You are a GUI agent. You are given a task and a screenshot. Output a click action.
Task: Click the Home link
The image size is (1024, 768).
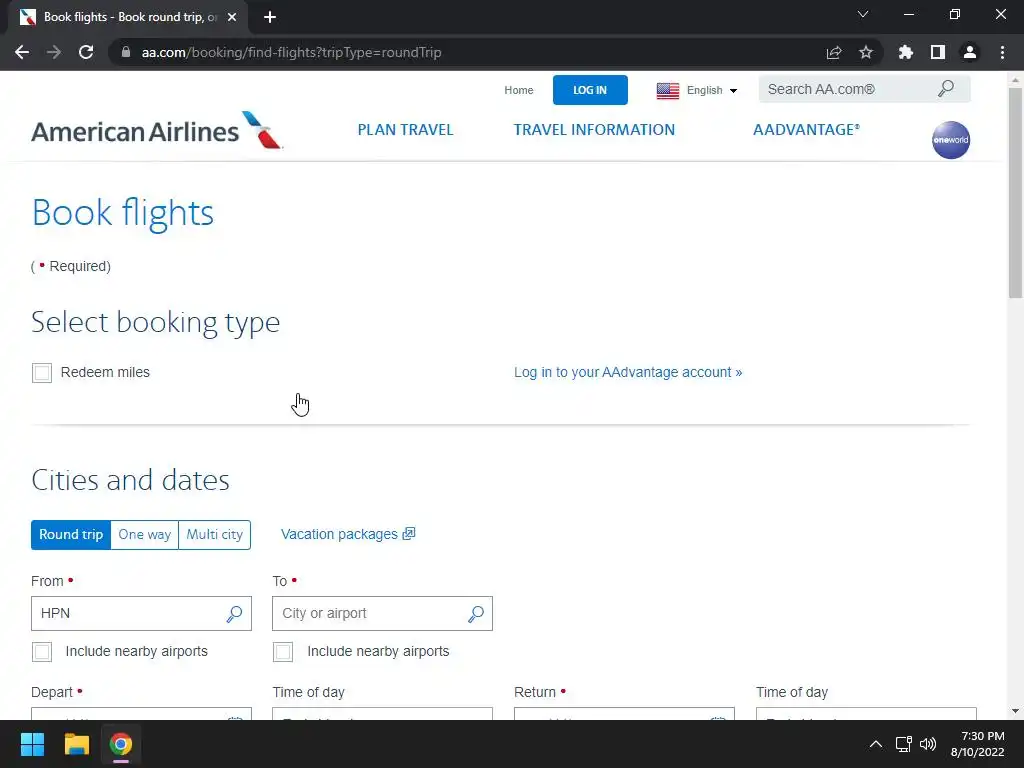coord(519,90)
